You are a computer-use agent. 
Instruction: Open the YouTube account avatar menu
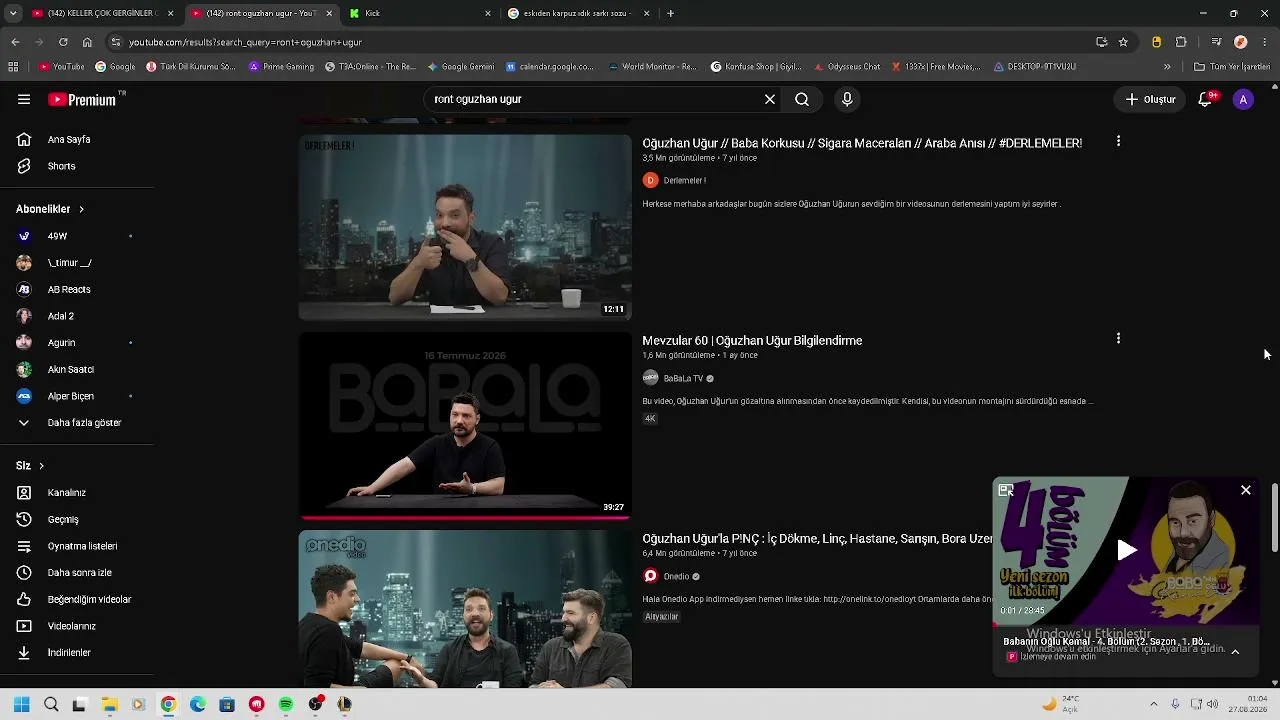pyautogui.click(x=1243, y=100)
